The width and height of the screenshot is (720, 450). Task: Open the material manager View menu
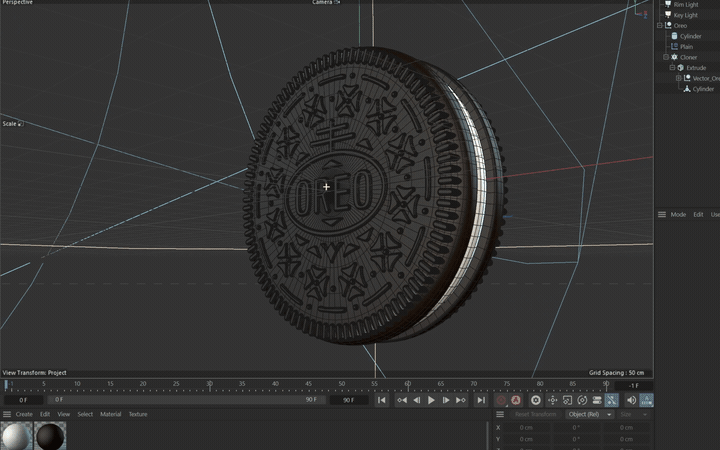(x=63, y=414)
